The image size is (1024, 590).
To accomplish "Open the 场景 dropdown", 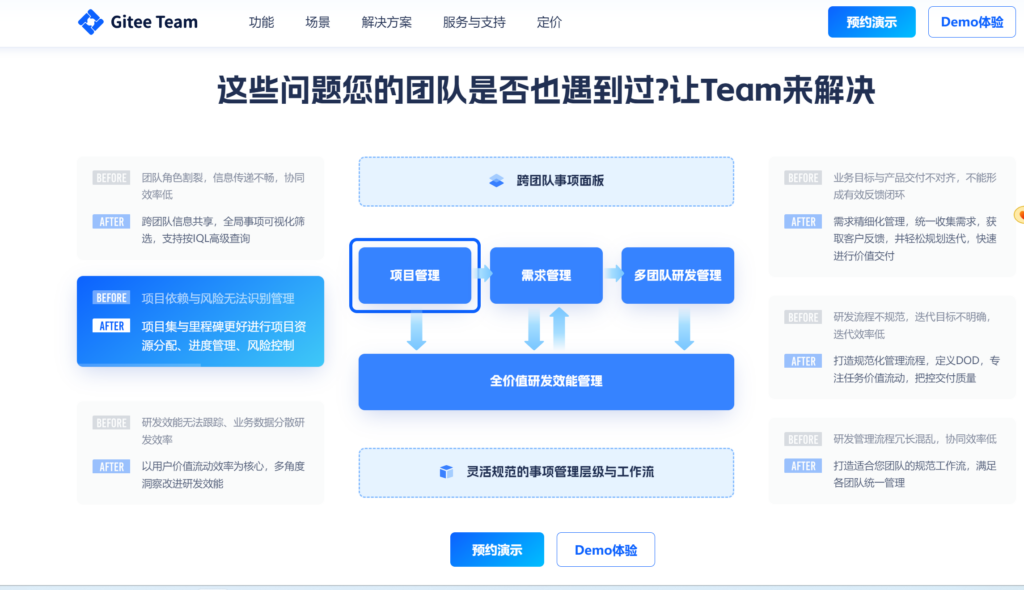I will (x=317, y=21).
